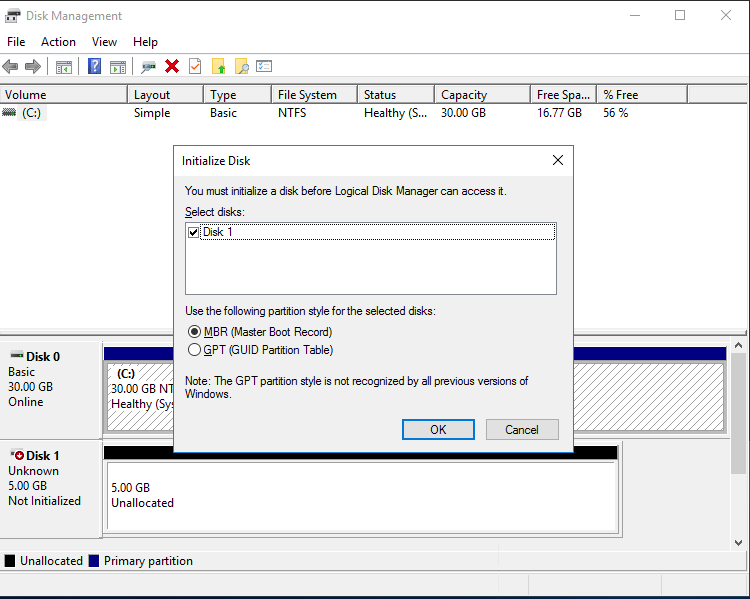This screenshot has height=599, width=750.
Task: Open the Action menu
Action: 58,42
